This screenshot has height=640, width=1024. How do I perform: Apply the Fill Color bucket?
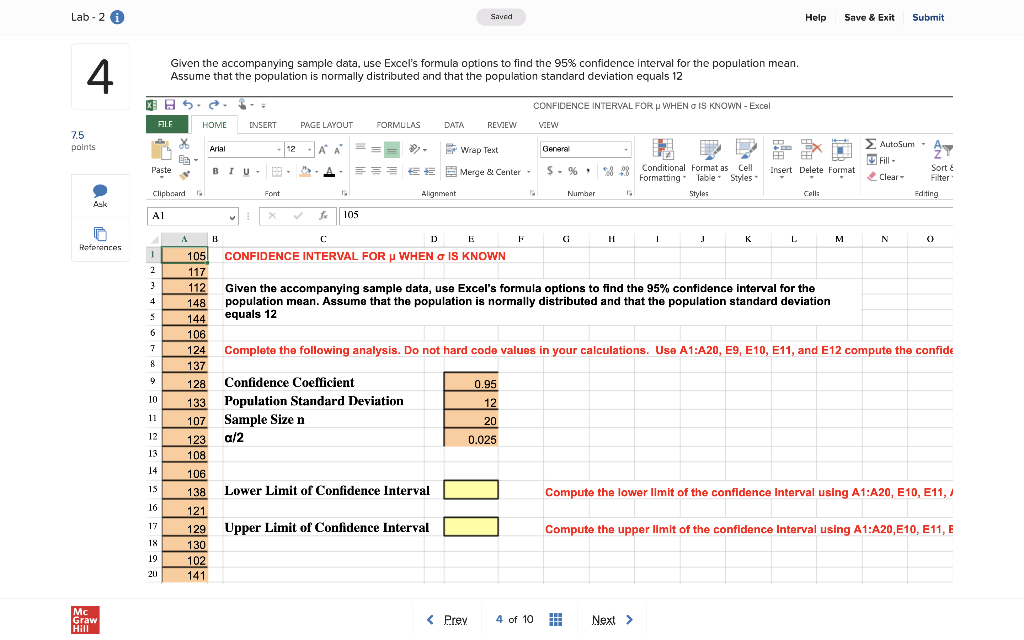[x=305, y=172]
